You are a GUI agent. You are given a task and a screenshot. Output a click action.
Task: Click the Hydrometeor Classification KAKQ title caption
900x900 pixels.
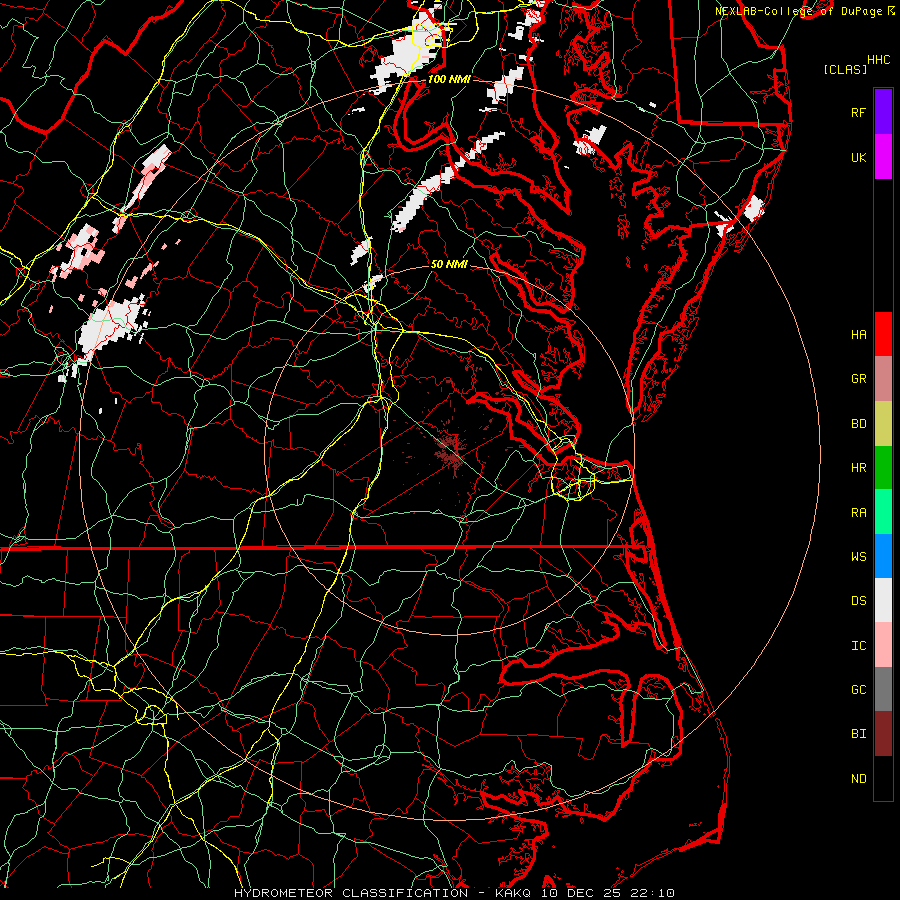[x=454, y=893]
